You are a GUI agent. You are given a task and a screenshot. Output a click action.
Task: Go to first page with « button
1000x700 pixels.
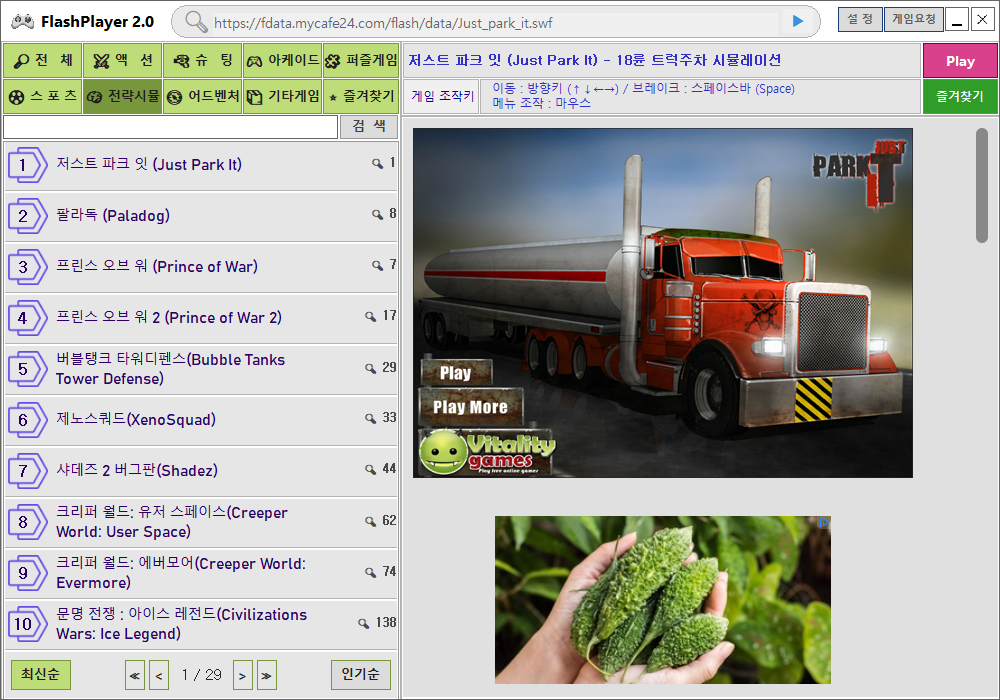[x=135, y=675]
